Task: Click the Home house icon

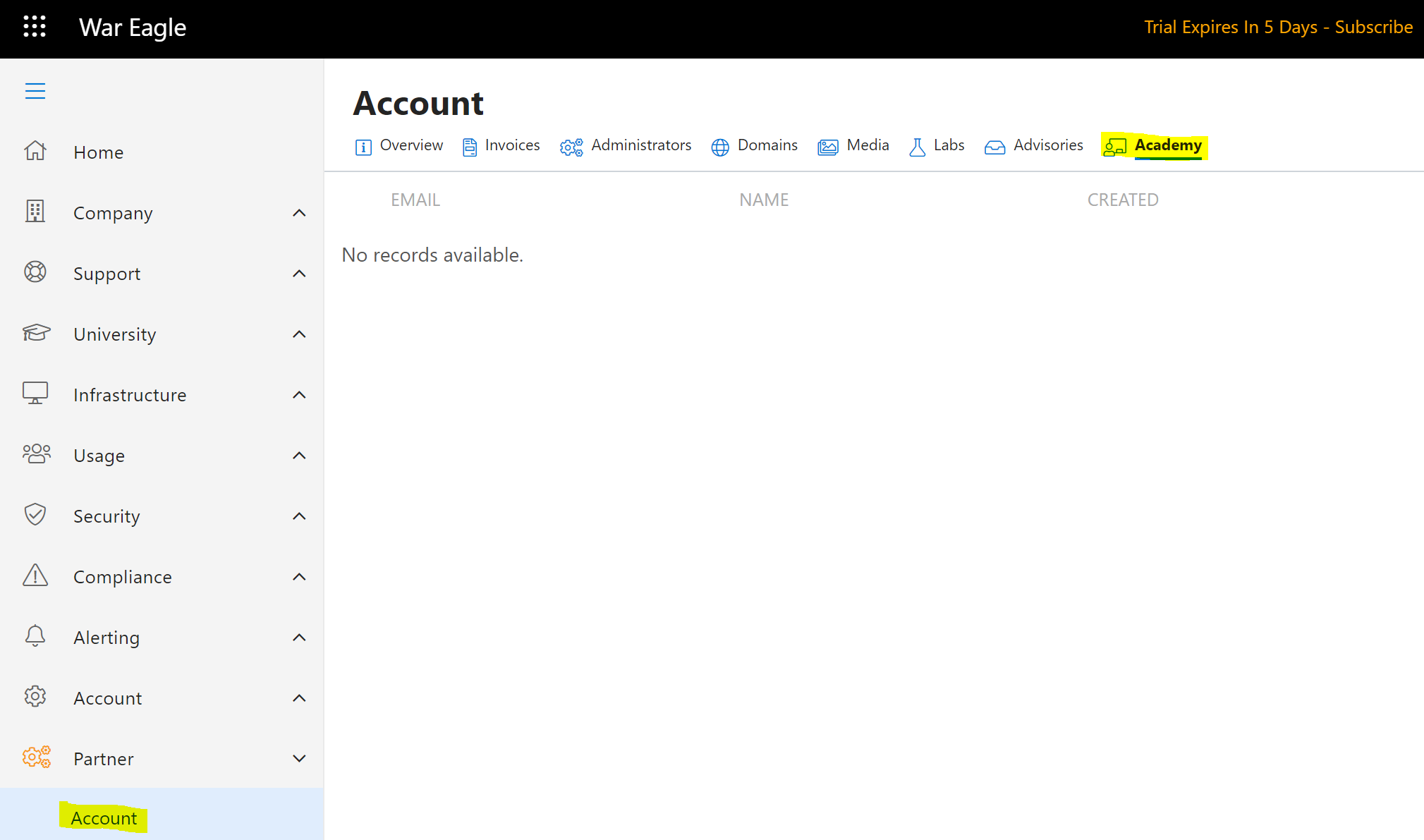Action: click(x=35, y=151)
